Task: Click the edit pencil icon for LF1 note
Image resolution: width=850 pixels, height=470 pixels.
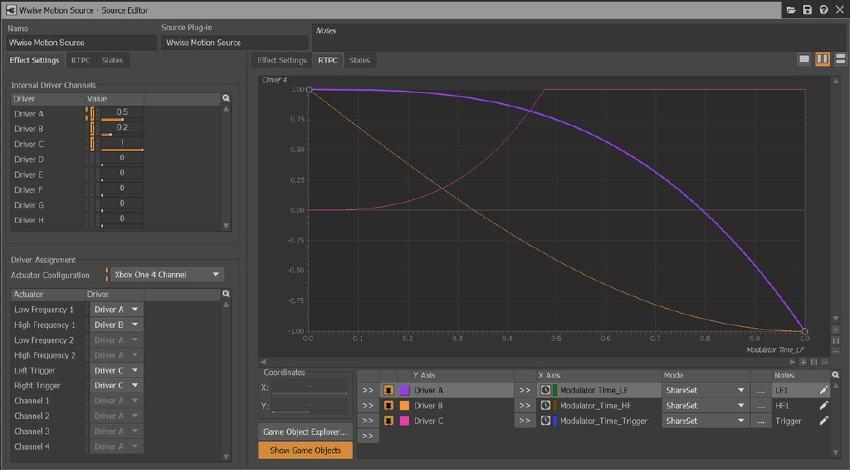Action: [x=824, y=390]
